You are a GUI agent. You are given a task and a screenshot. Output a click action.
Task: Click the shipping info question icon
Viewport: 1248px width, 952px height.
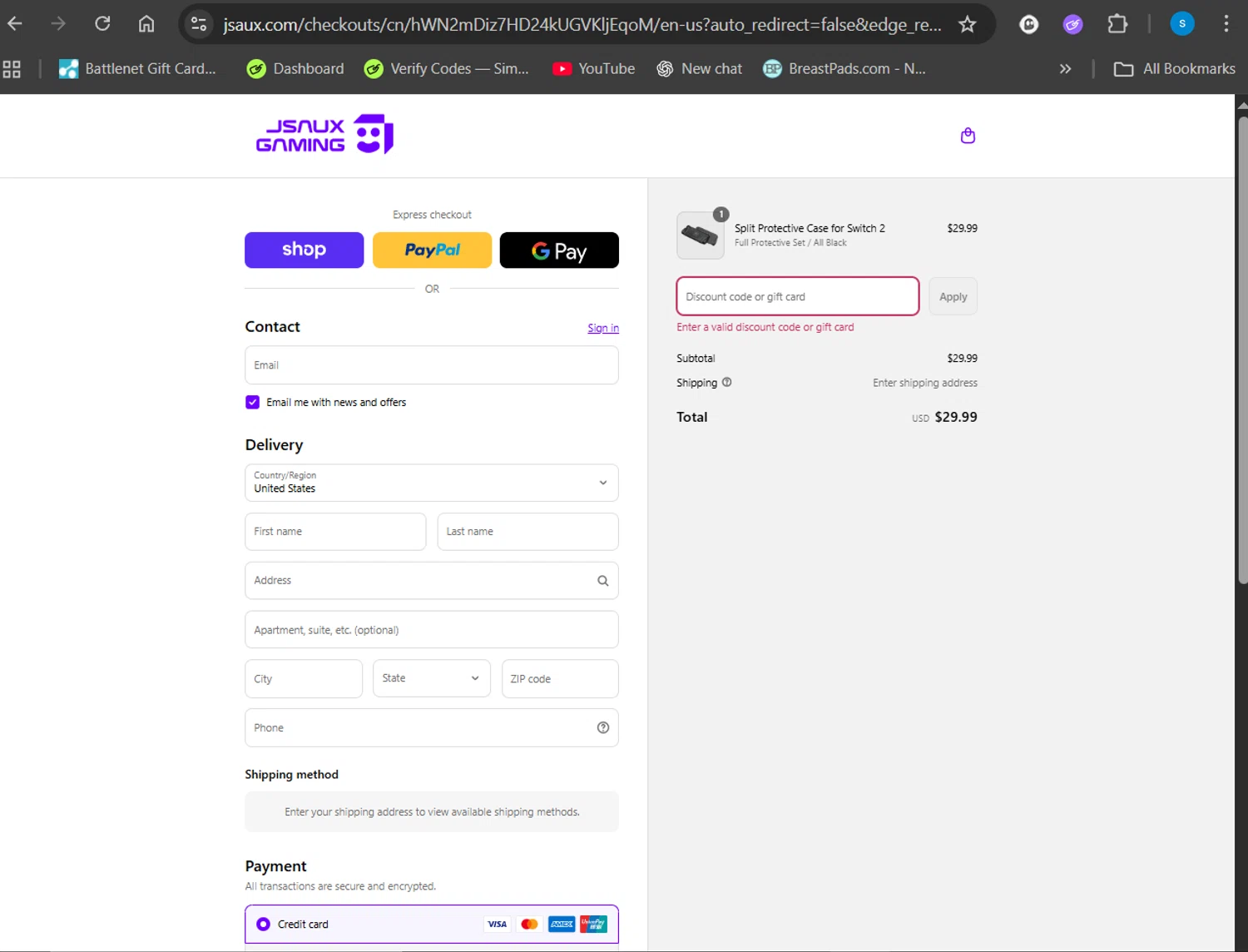tap(726, 383)
